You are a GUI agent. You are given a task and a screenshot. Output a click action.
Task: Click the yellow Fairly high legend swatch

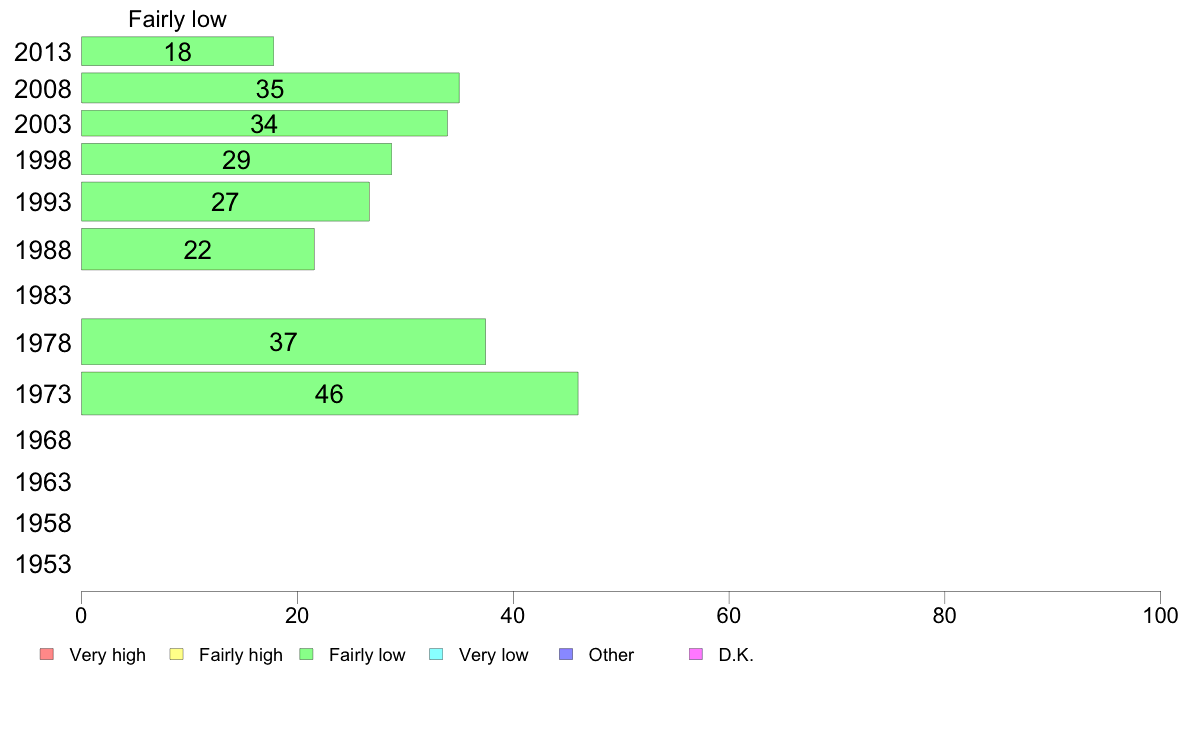[x=177, y=654]
